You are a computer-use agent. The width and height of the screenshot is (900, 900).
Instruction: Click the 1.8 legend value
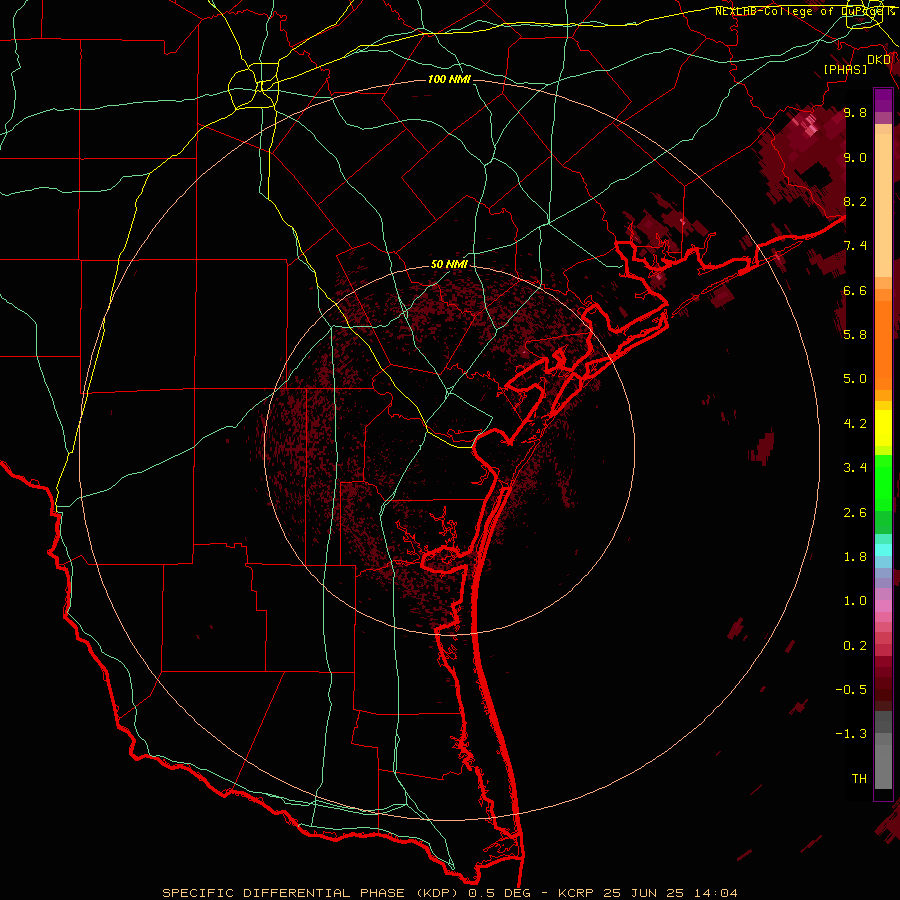(x=855, y=557)
